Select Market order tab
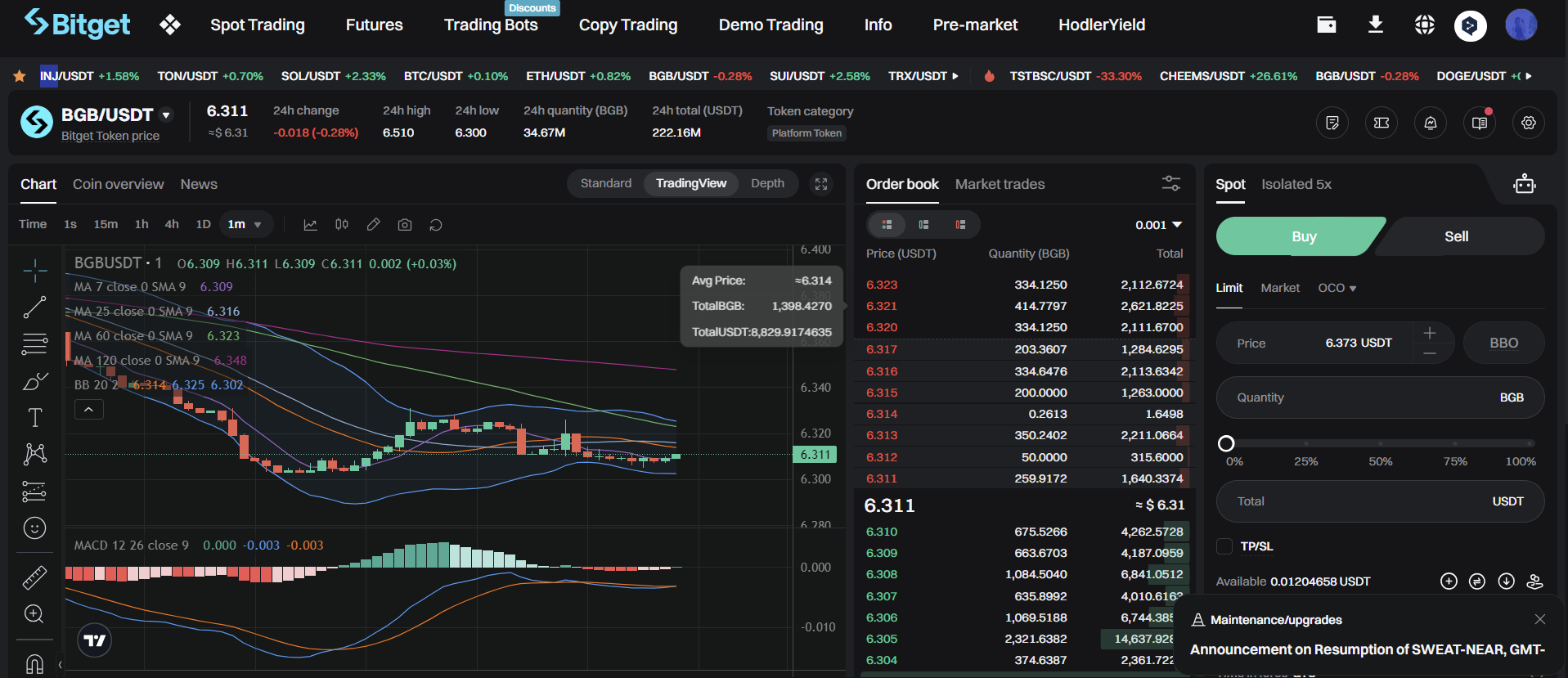The image size is (1568, 678). [x=1280, y=288]
